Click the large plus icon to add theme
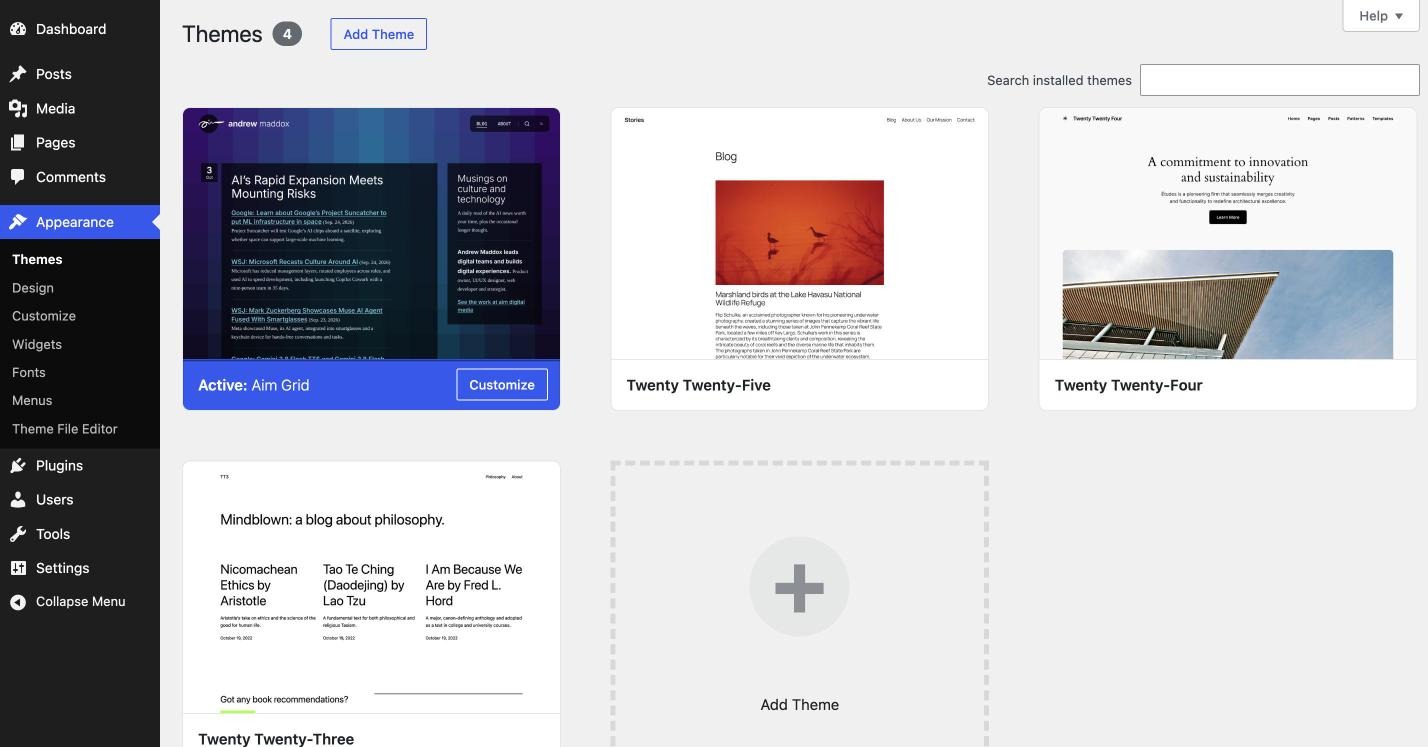Screen dimensions: 1428x747 (x=799, y=587)
